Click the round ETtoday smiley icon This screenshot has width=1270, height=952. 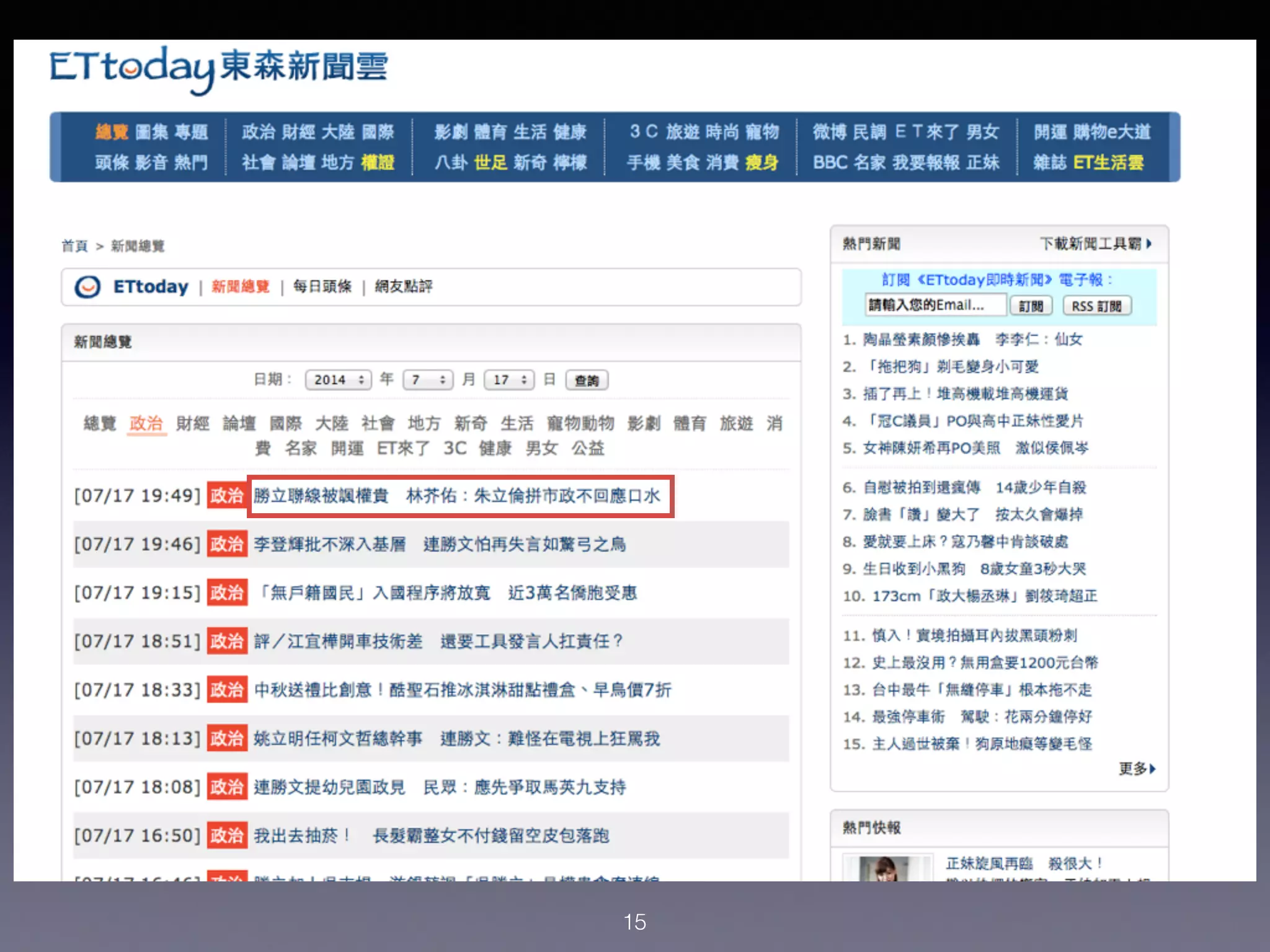click(87, 287)
